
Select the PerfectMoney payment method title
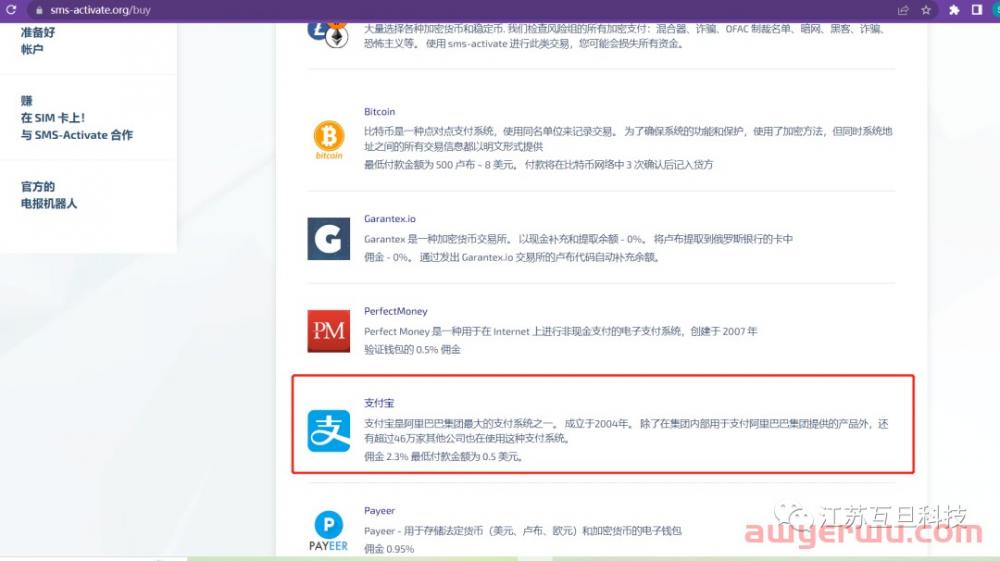coord(395,311)
